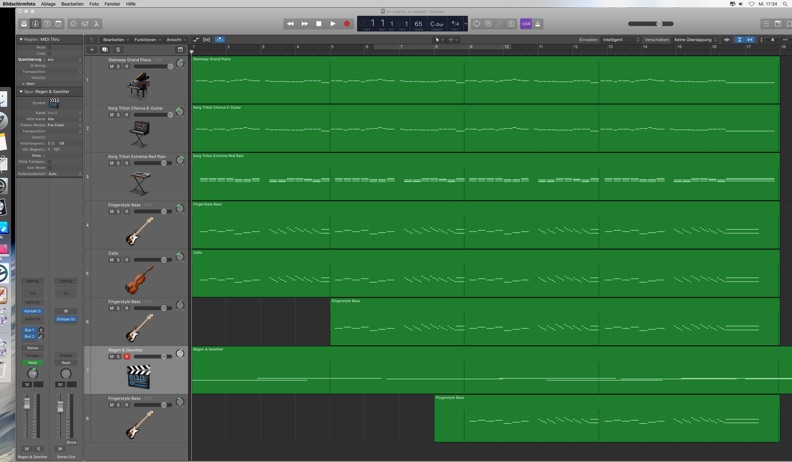
Task: Open the Funktionen menu
Action: point(147,39)
